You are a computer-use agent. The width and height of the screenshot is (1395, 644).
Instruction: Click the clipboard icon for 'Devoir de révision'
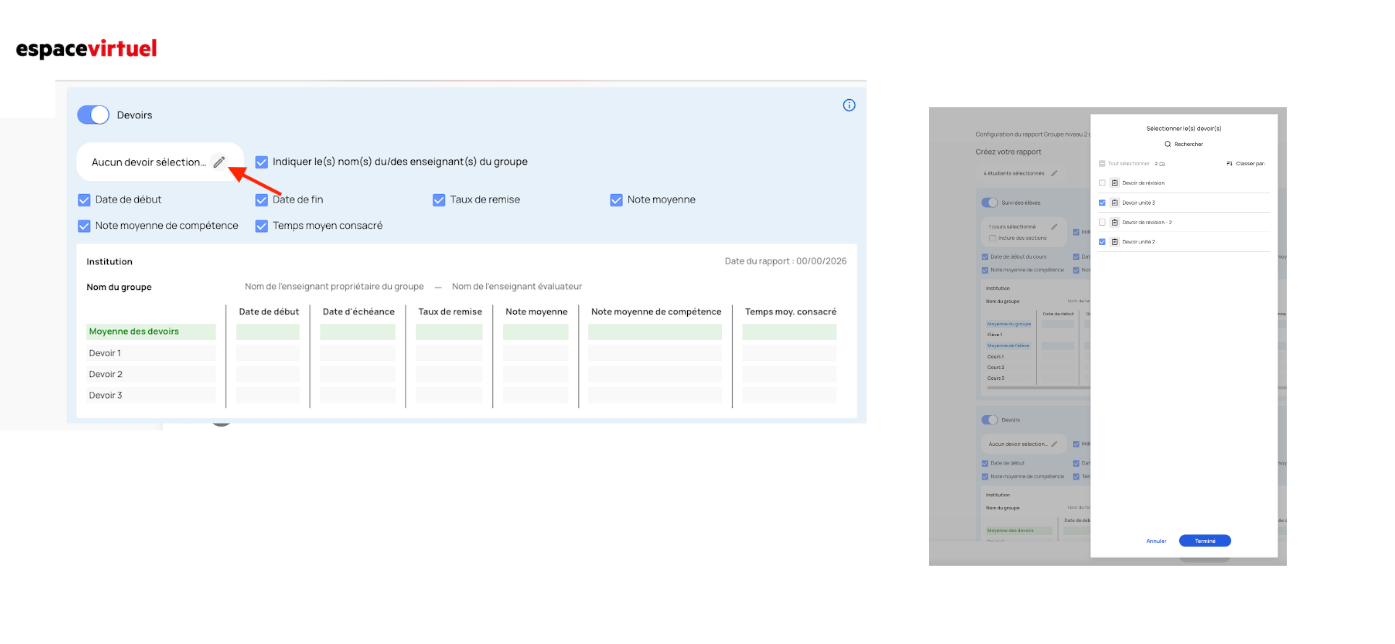(1115, 183)
